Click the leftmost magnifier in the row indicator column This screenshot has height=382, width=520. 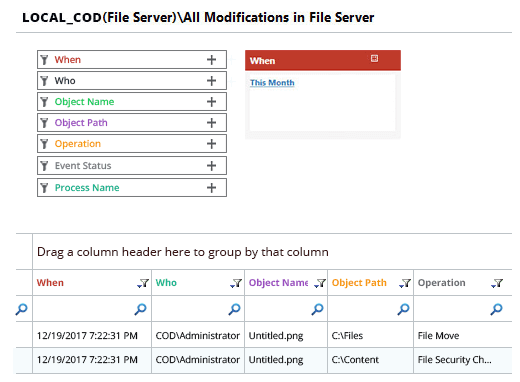pos(22,309)
